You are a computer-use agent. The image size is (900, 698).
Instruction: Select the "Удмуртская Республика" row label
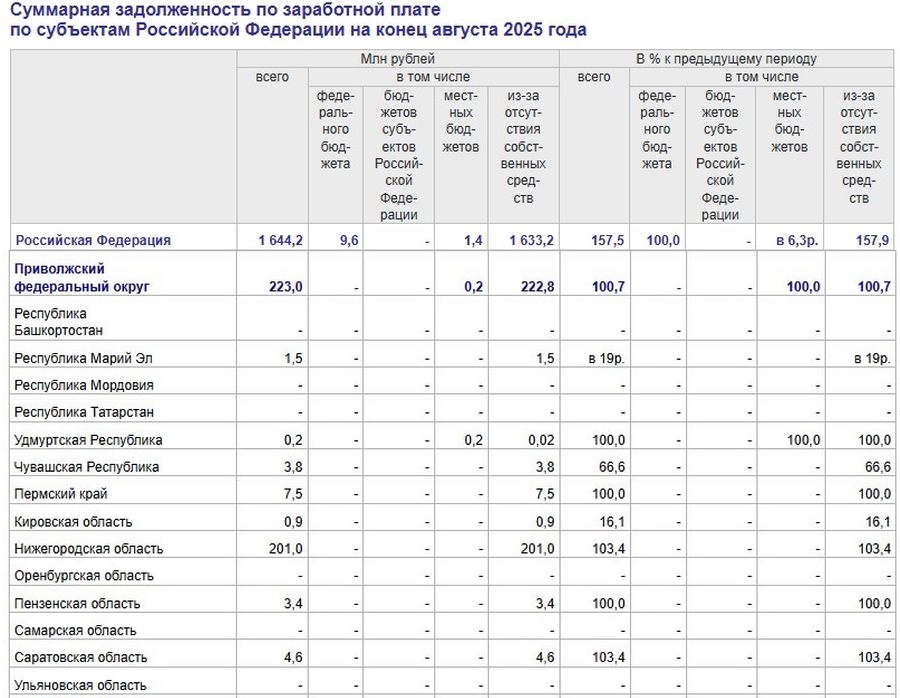pyautogui.click(x=88, y=440)
